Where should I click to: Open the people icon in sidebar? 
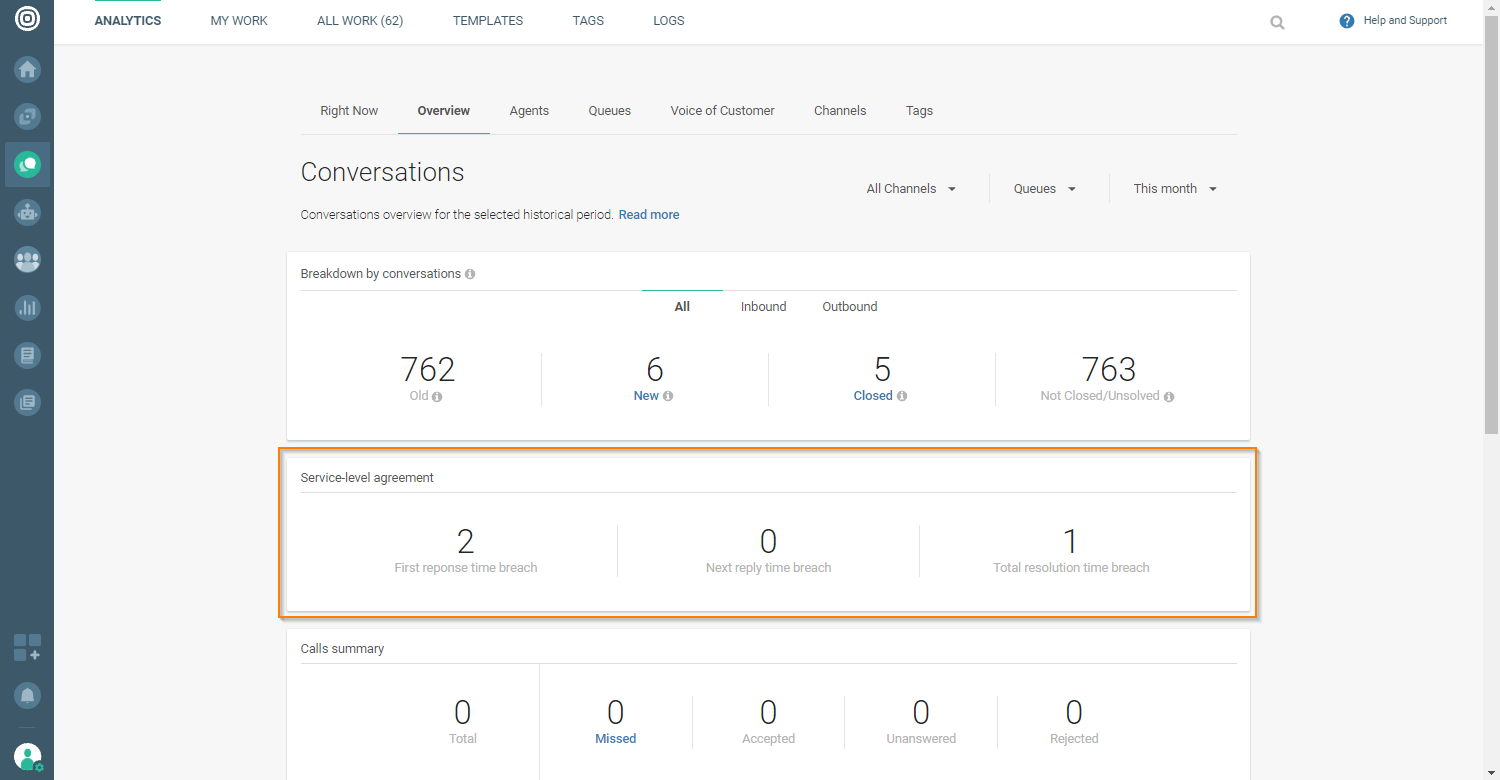27,260
